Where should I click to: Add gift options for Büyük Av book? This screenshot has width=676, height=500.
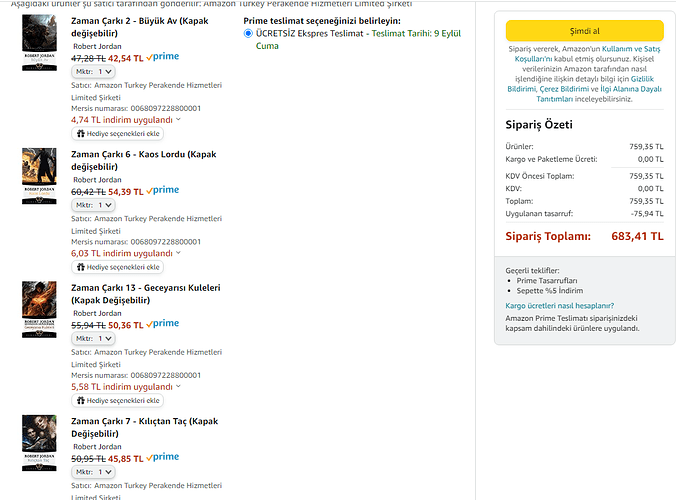(117, 134)
